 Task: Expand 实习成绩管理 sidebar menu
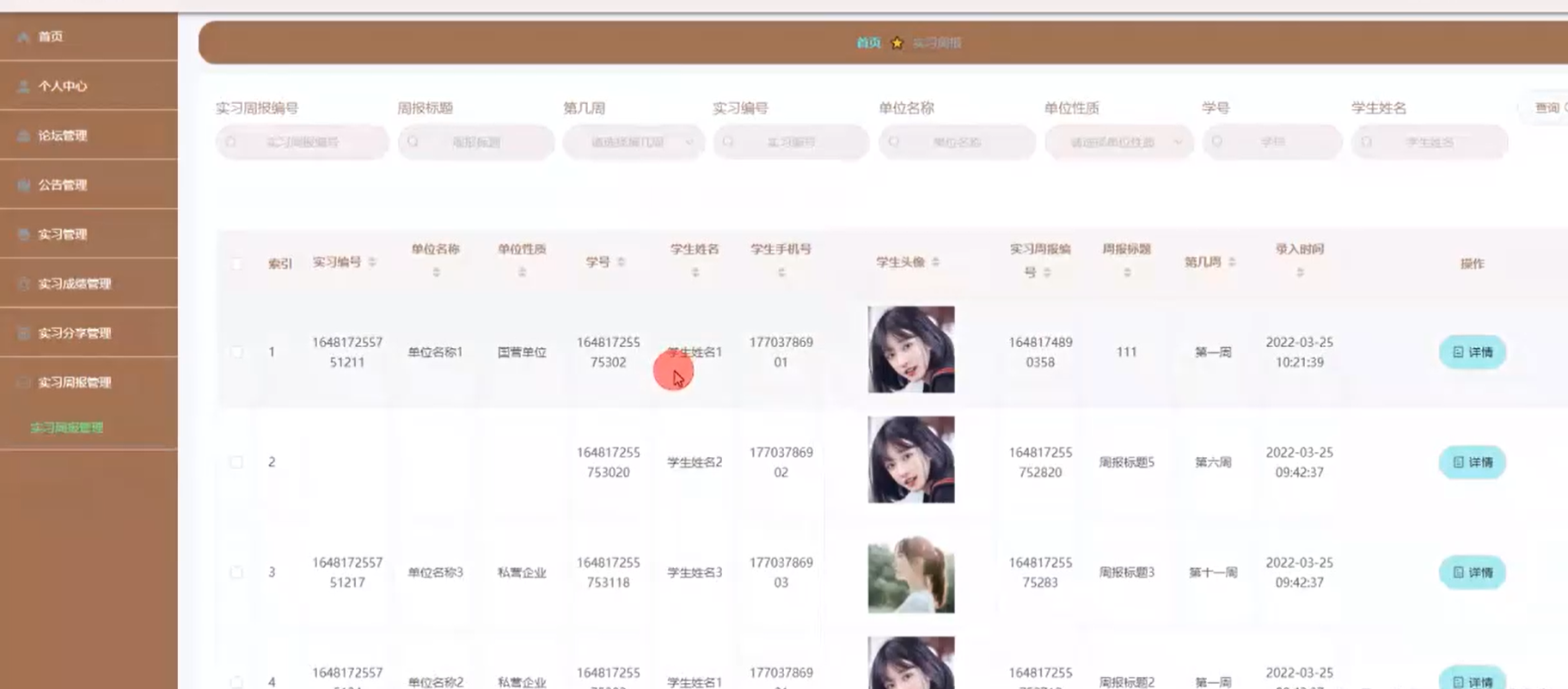click(89, 284)
